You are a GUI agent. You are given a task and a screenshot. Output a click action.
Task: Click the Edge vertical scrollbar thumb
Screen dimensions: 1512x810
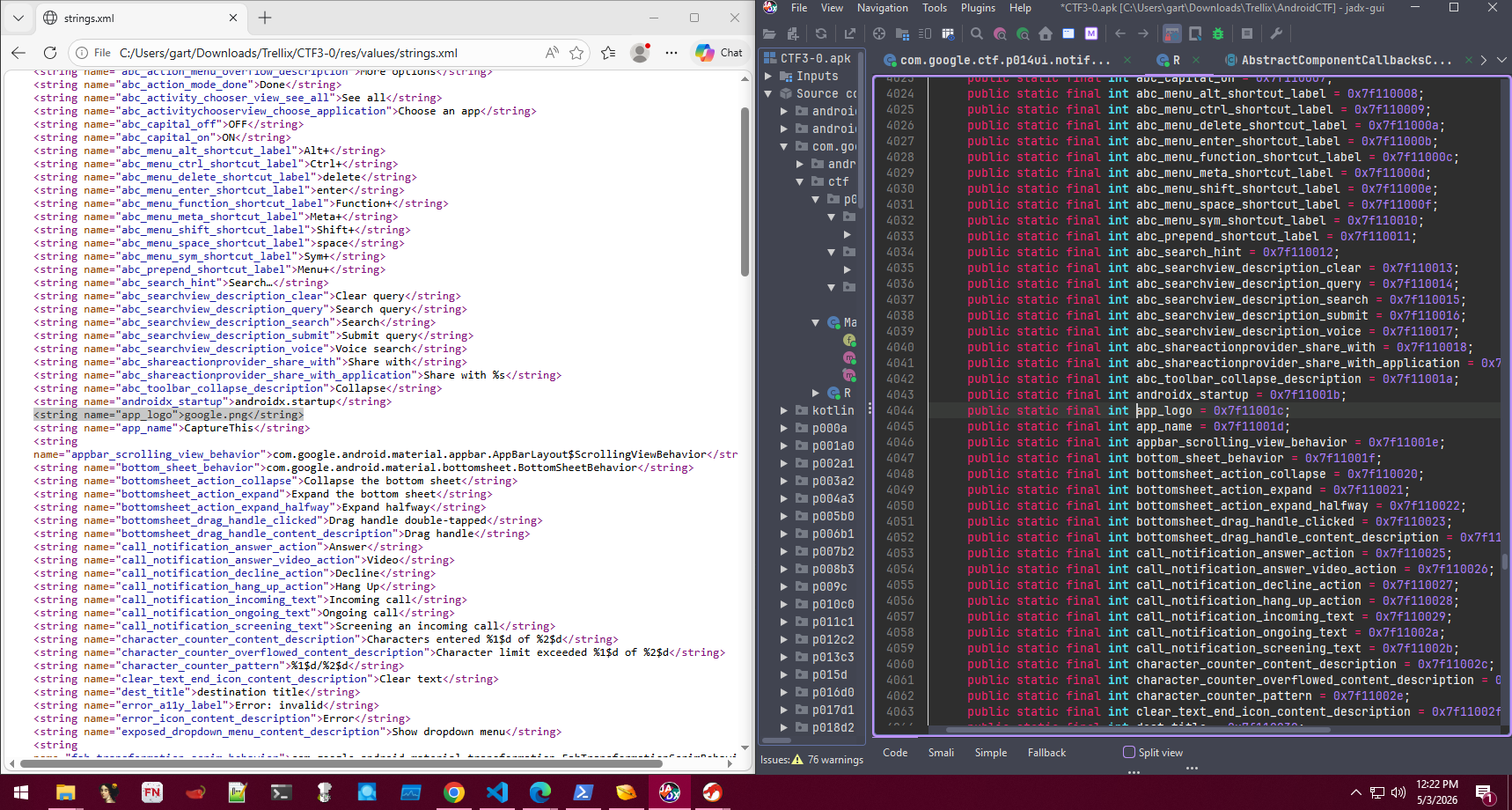click(x=745, y=191)
